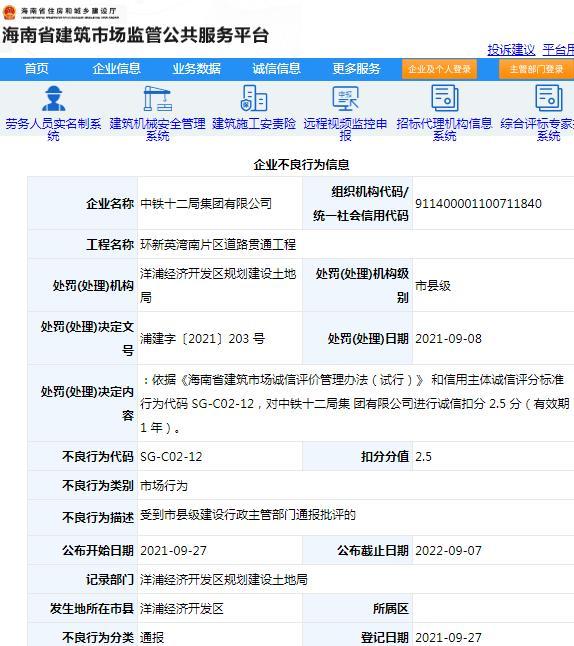
Task: Follow the partly visible 平台 link at top right
Action: [x=558, y=50]
